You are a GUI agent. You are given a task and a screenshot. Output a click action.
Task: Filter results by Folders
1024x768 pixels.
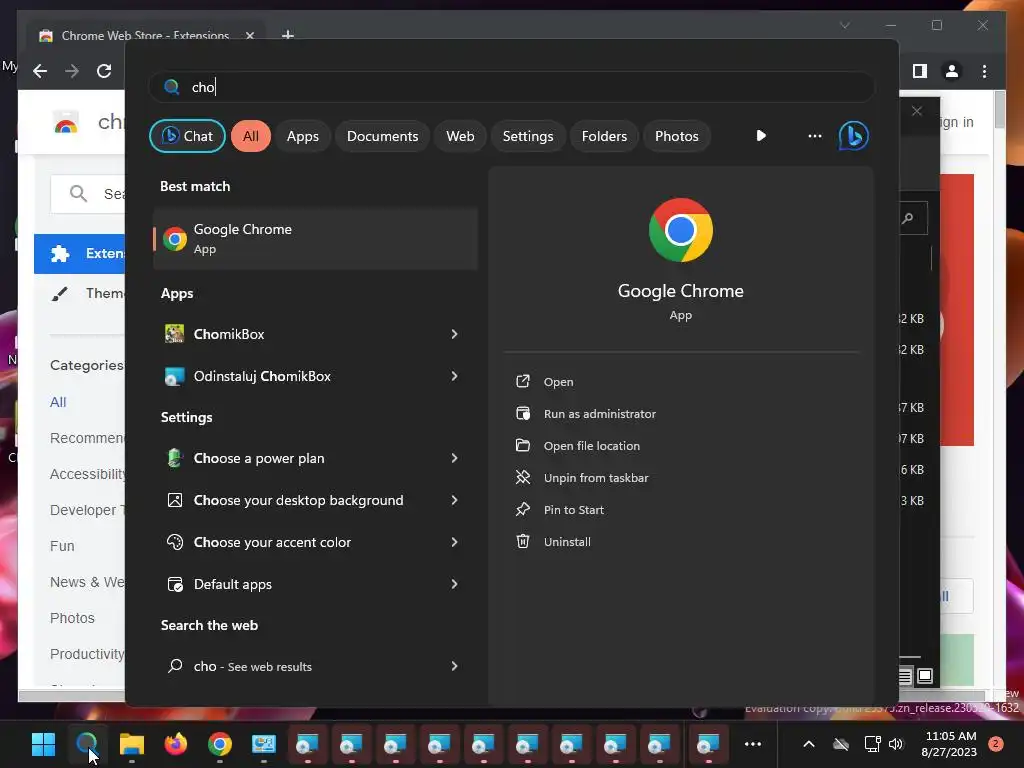[604, 136]
